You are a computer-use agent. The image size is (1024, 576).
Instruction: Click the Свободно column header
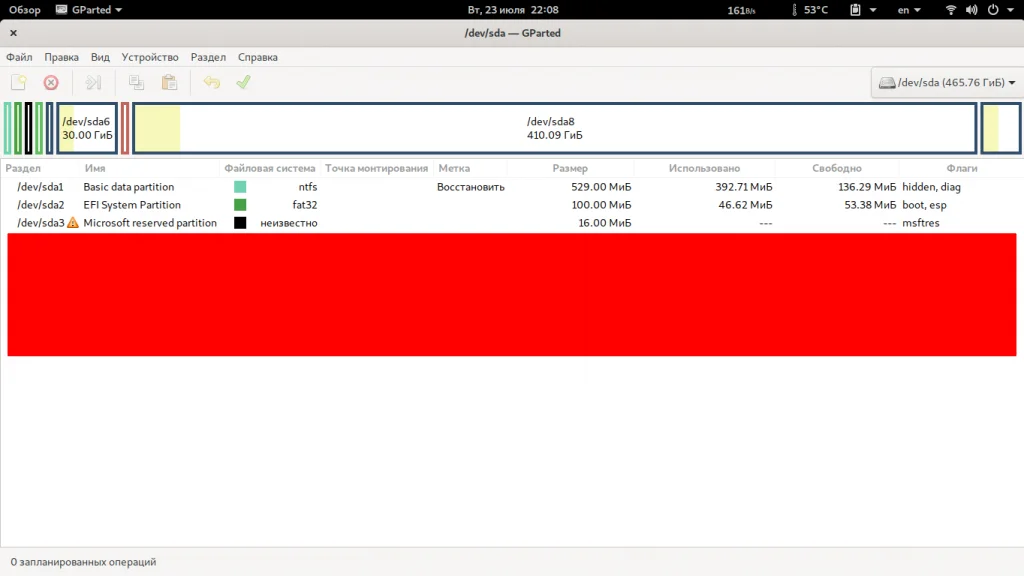click(837, 168)
